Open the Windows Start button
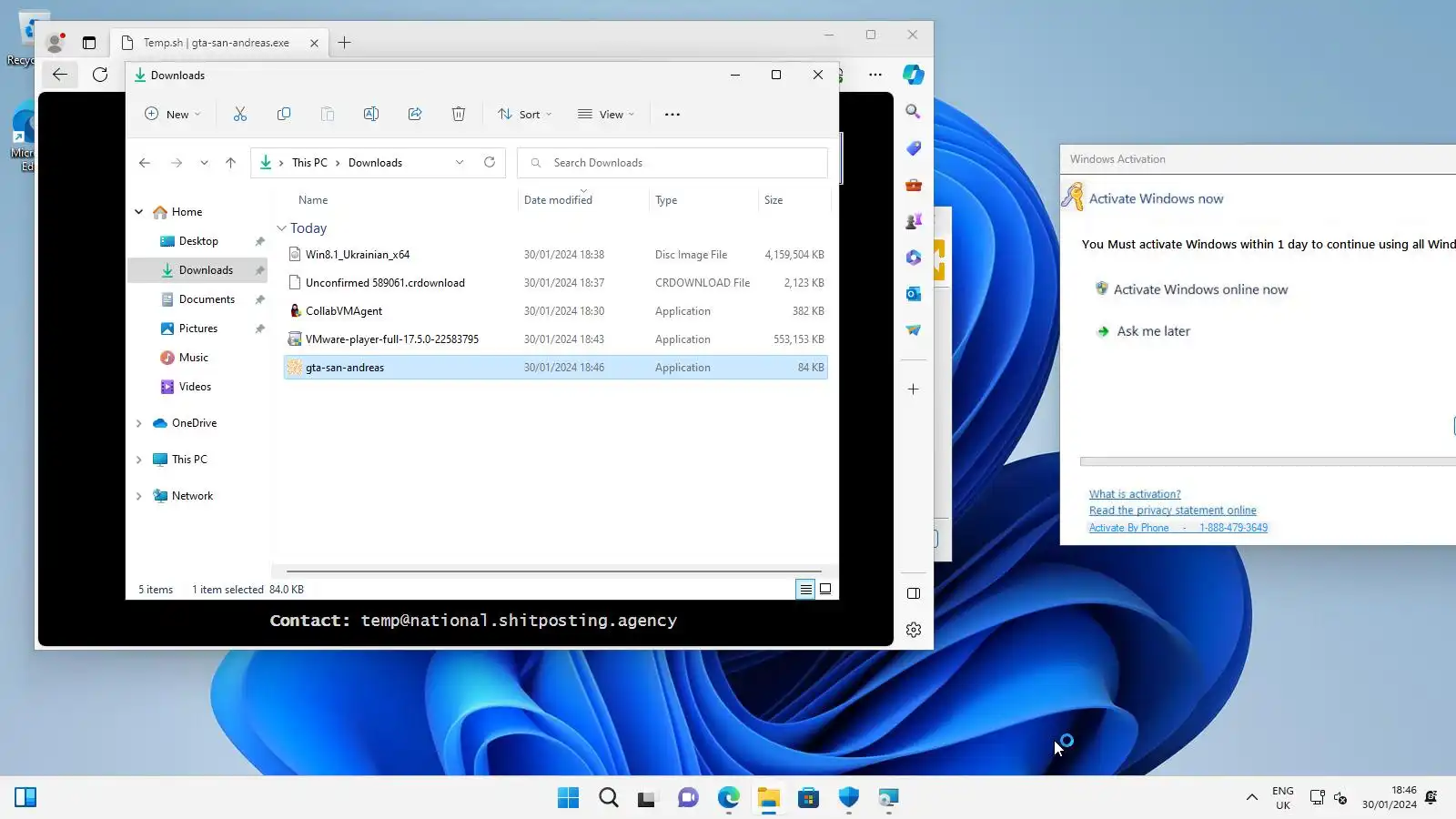1456x819 pixels. pos(568,798)
